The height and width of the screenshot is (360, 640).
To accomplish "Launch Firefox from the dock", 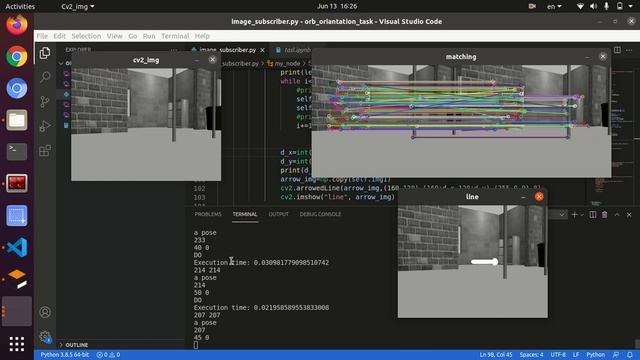I will coord(17,24).
